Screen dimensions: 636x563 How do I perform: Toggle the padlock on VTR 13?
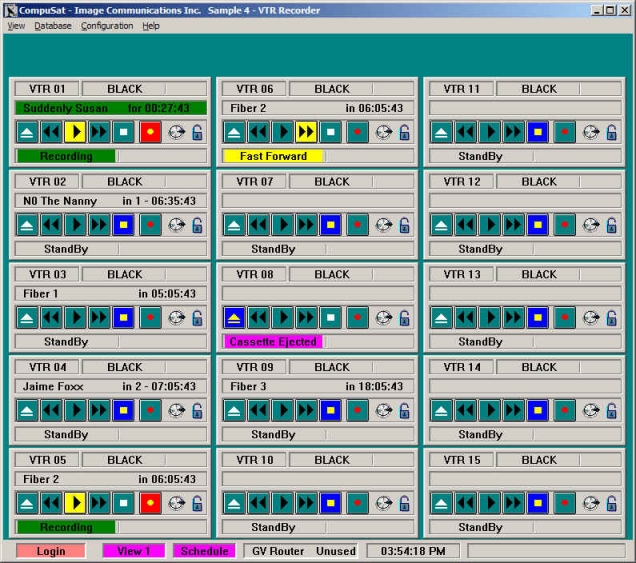612,318
